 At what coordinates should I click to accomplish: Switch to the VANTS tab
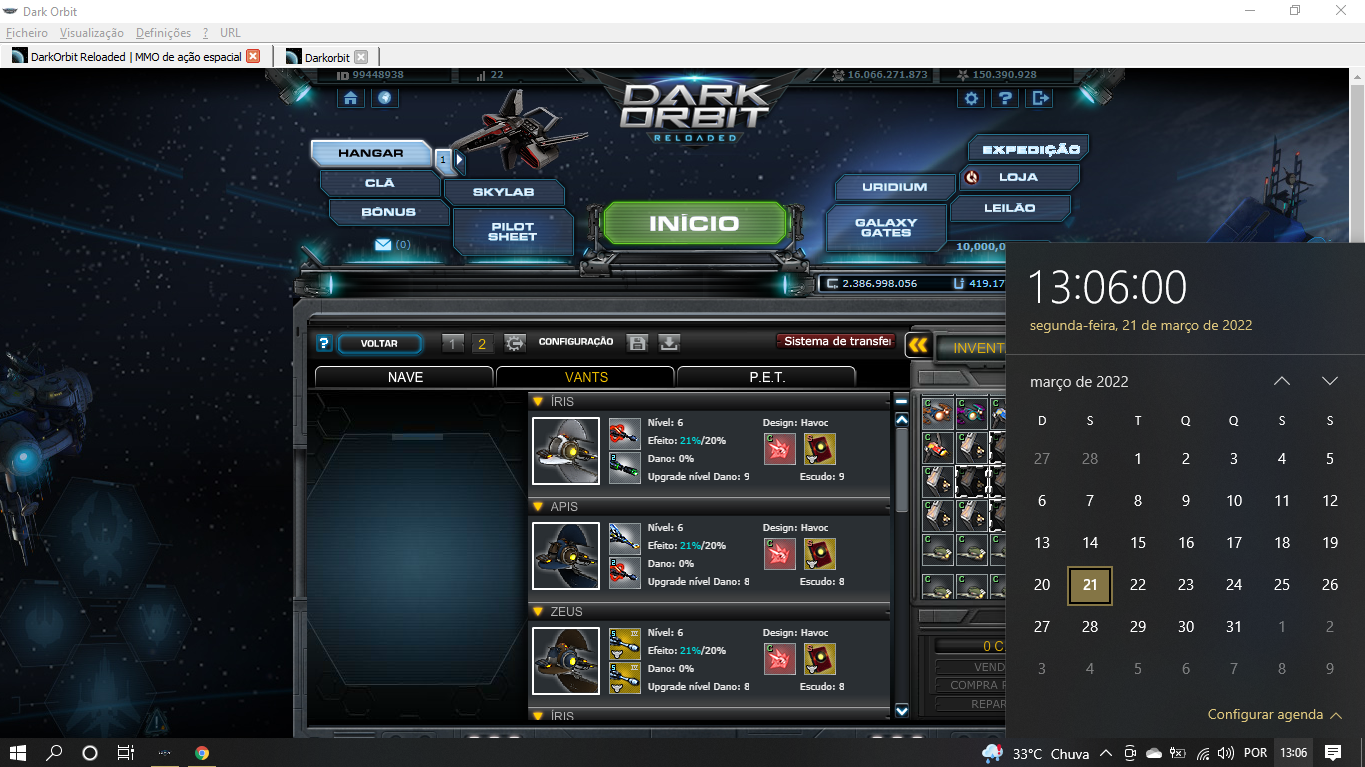pyautogui.click(x=586, y=377)
